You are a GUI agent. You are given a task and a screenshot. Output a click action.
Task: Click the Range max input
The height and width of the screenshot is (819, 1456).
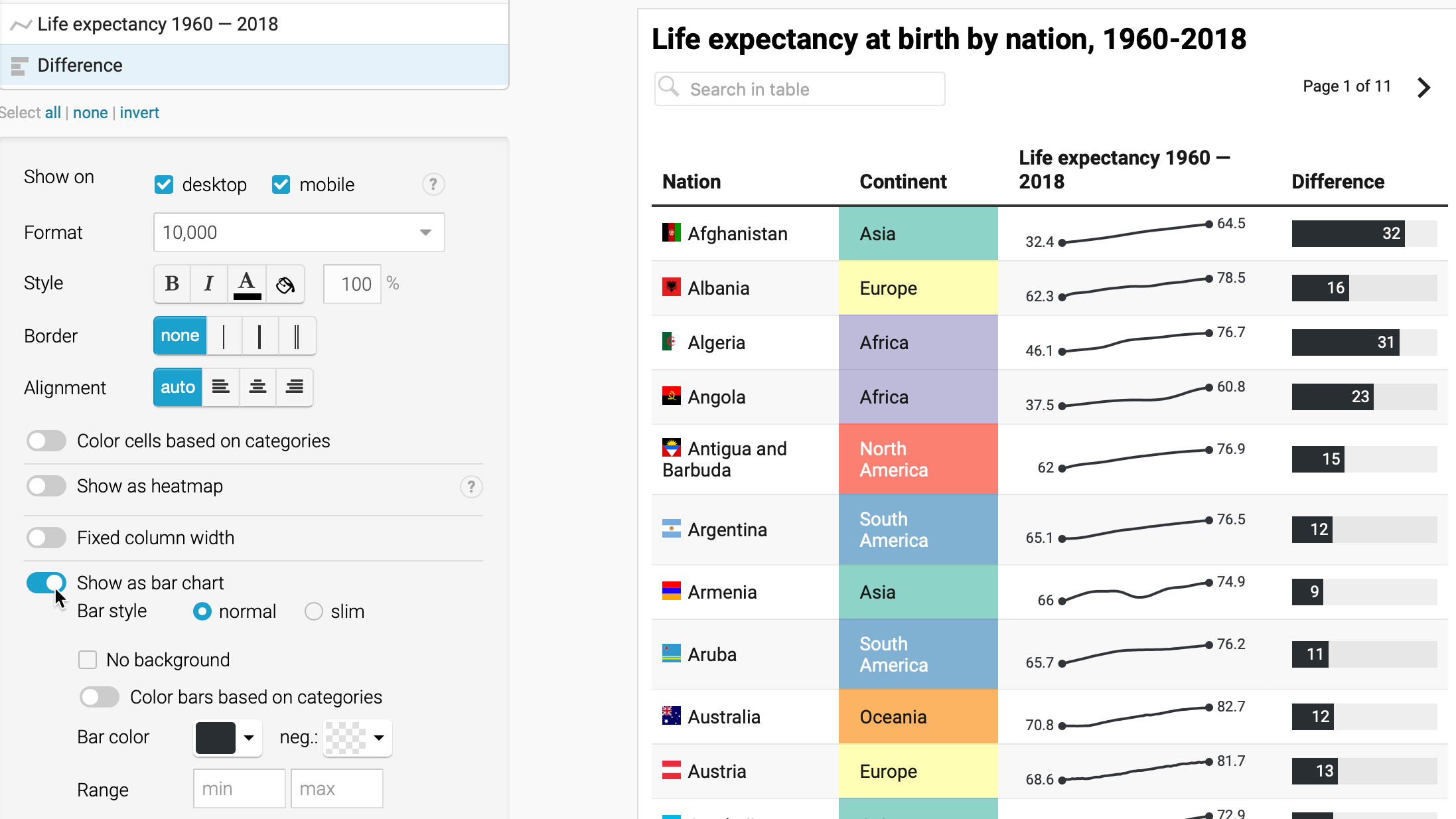[x=337, y=788]
